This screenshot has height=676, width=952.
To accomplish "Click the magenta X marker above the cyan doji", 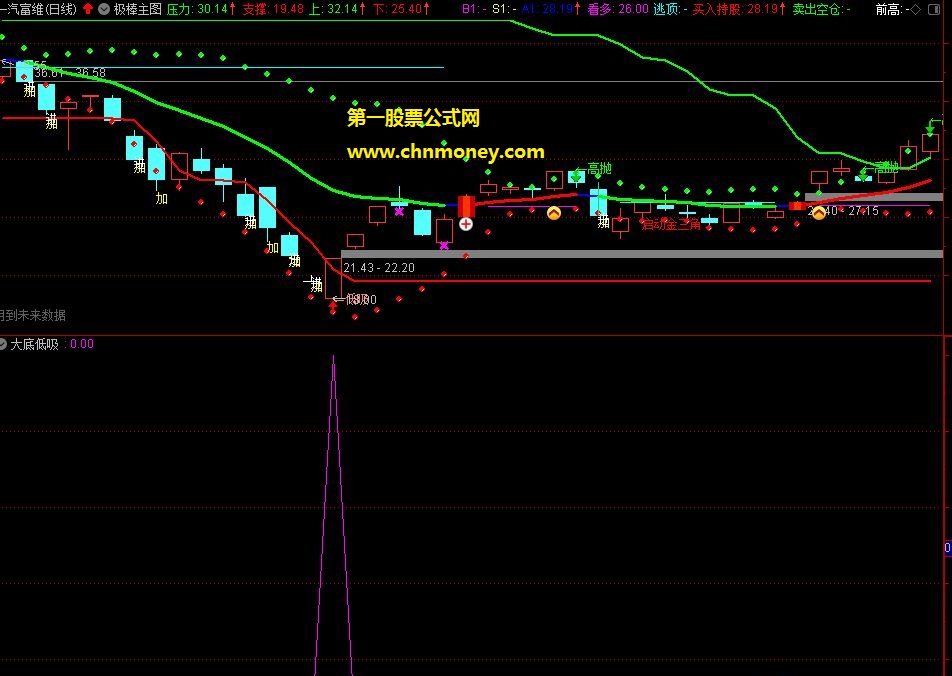I will click(x=399, y=211).
